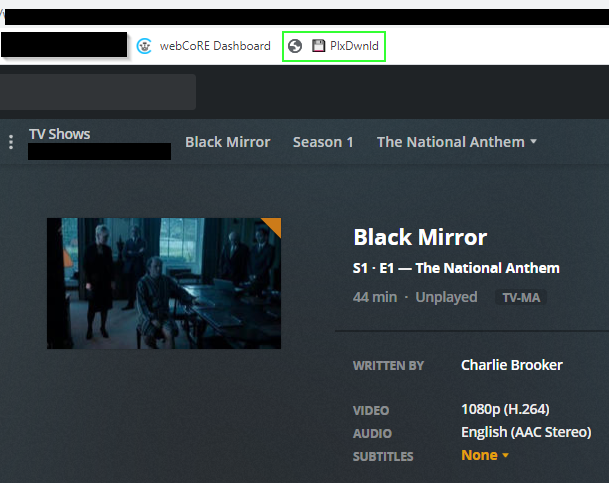
Task: Click the AUDIO label
Action: [x=372, y=434]
